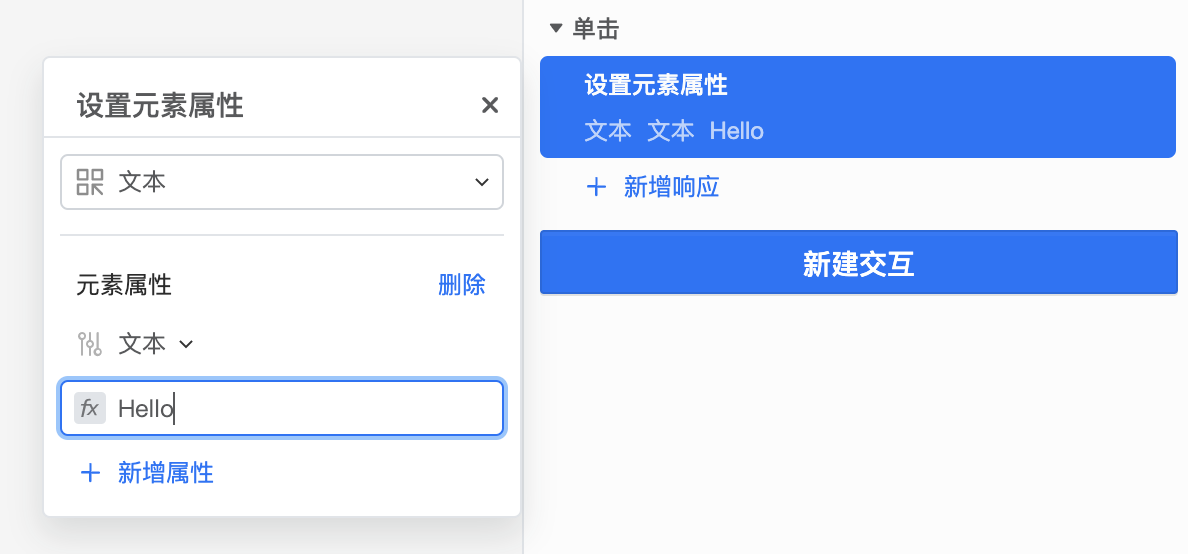
Task: Click the 元素属性 section label
Action: 124,285
